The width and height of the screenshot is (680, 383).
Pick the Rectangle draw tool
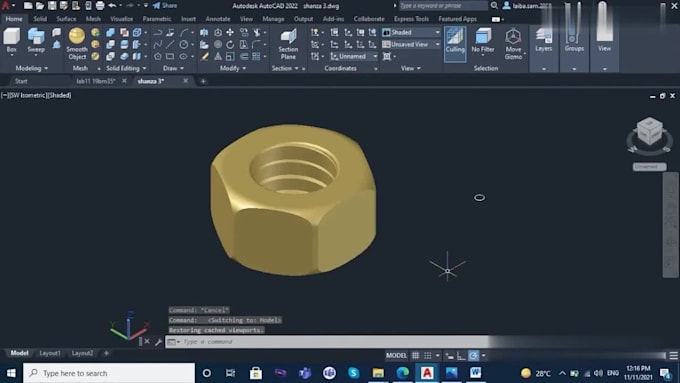(170, 56)
